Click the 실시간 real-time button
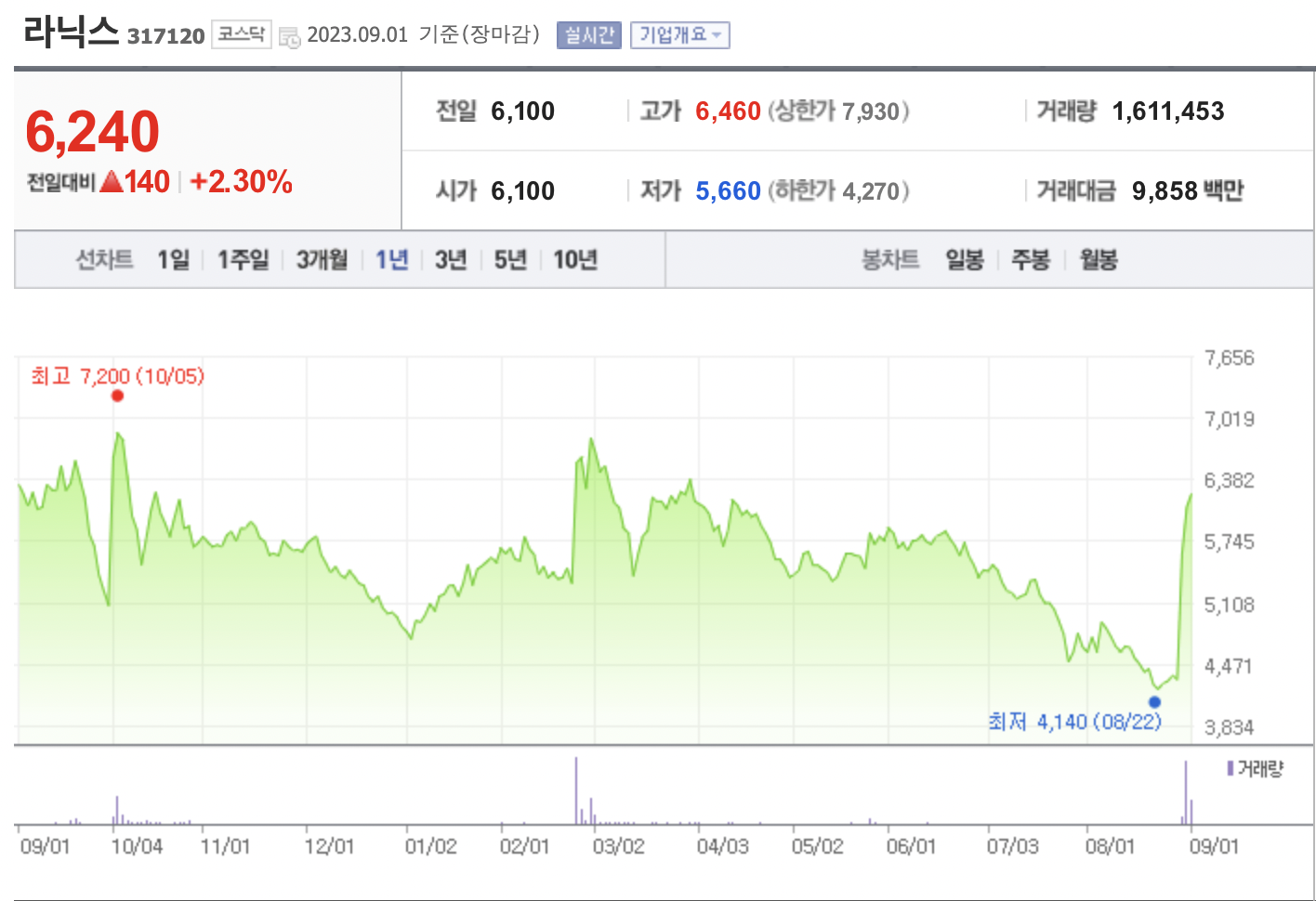The height and width of the screenshot is (901, 1316). click(x=588, y=35)
